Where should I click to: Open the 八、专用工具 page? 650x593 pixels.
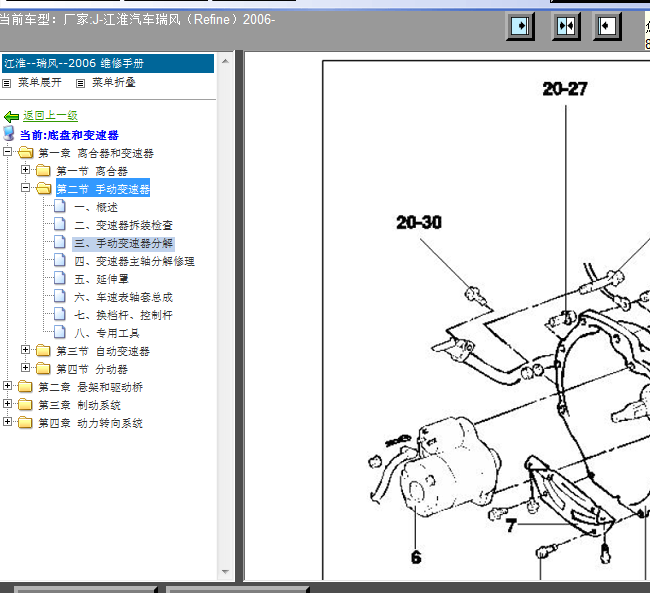[107, 333]
